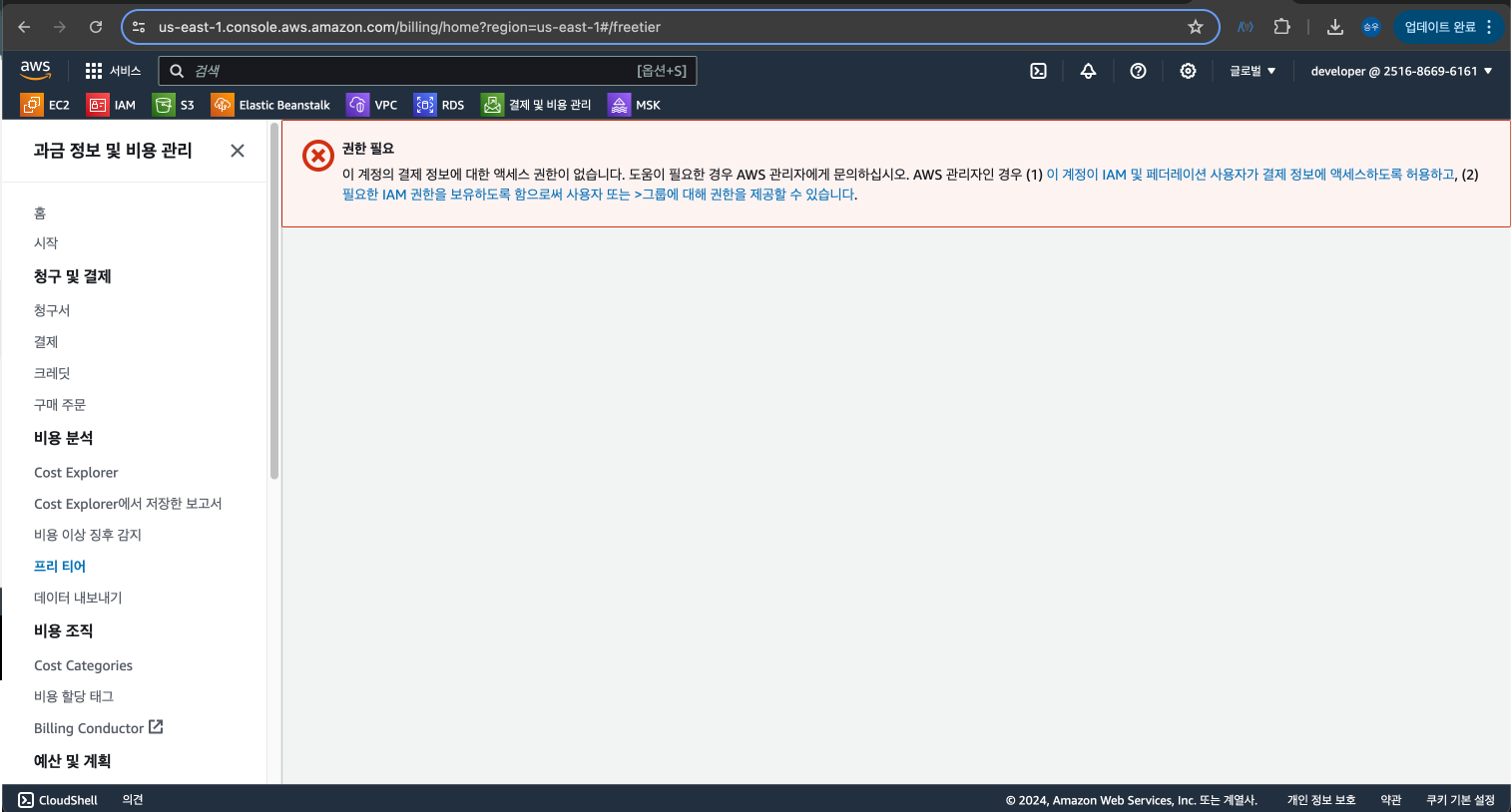The height and width of the screenshot is (812, 1511).
Task: Open Cost Categories in sidebar
Action: click(83, 665)
